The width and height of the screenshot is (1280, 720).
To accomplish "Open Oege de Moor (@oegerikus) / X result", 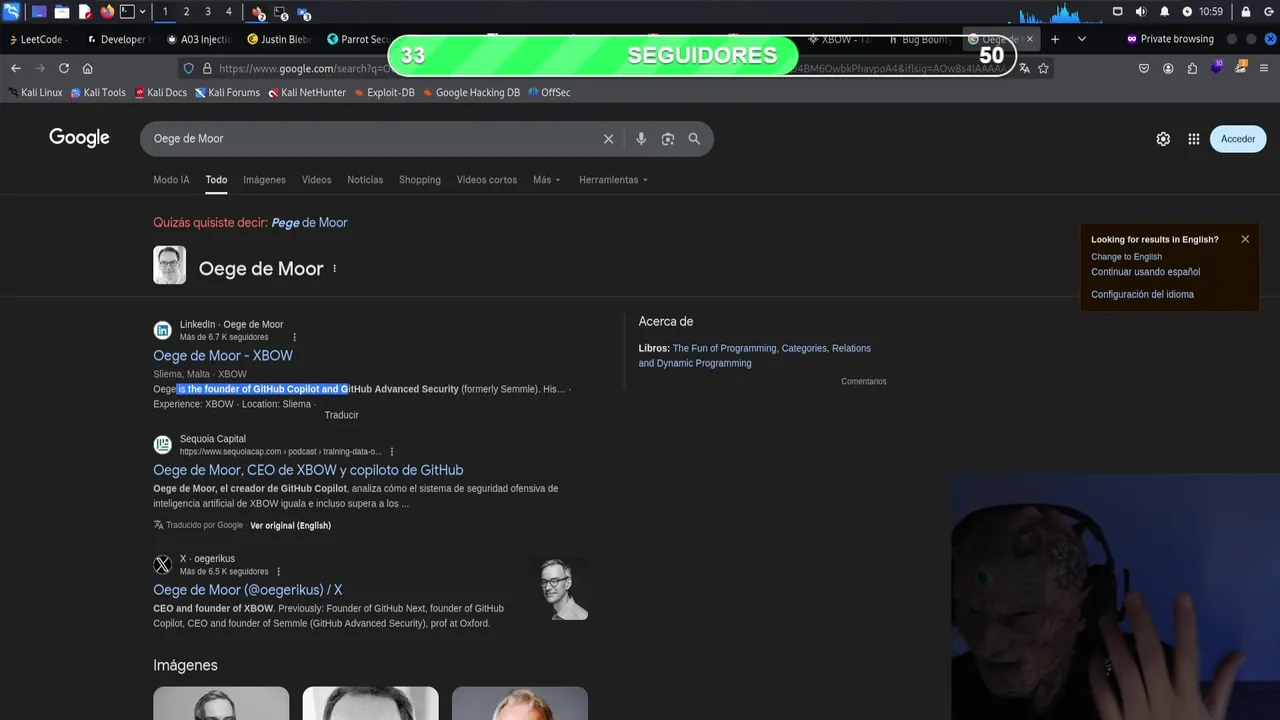I will 248,590.
